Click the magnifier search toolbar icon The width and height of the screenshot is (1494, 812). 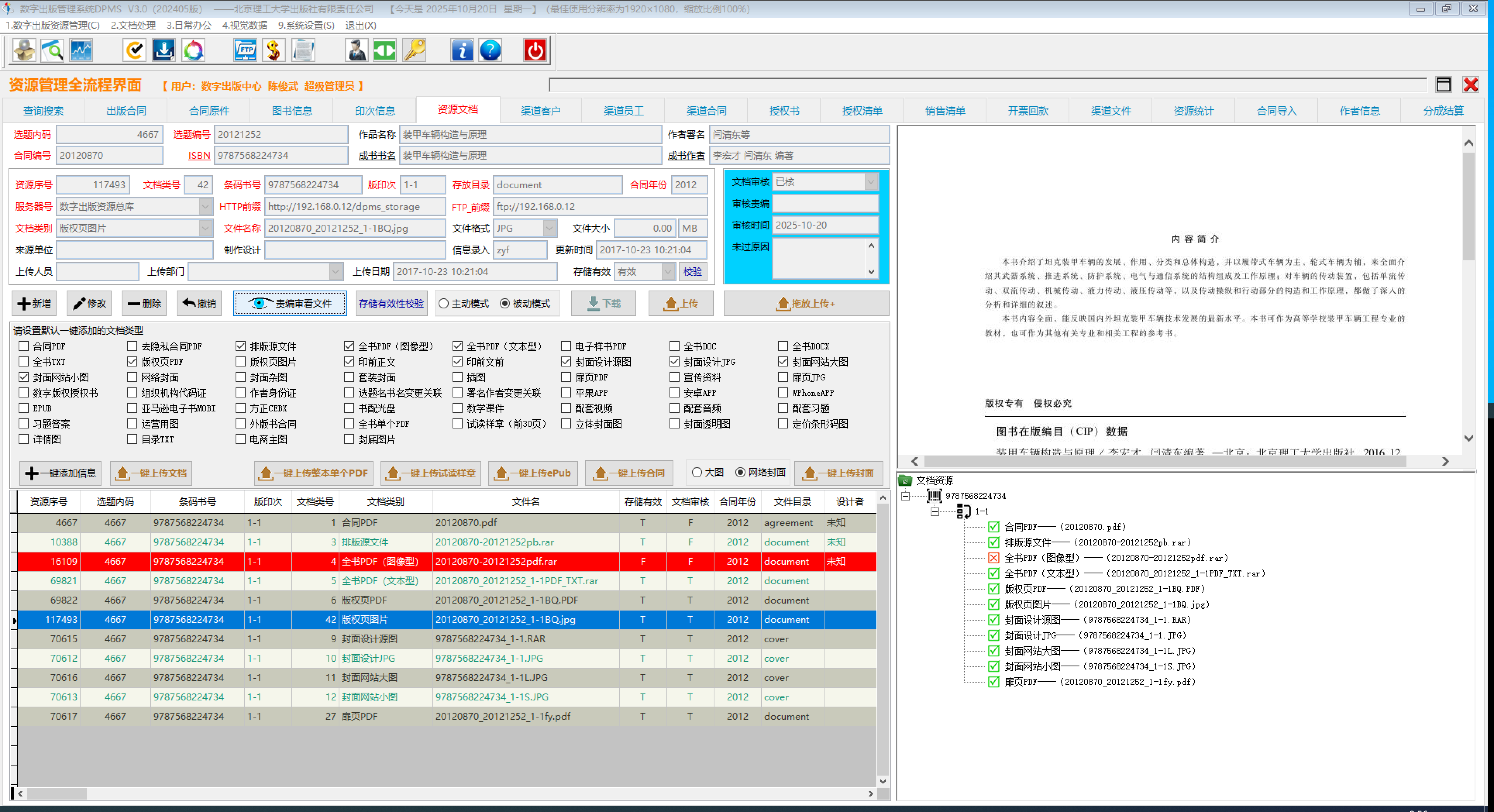pyautogui.click(x=52, y=50)
